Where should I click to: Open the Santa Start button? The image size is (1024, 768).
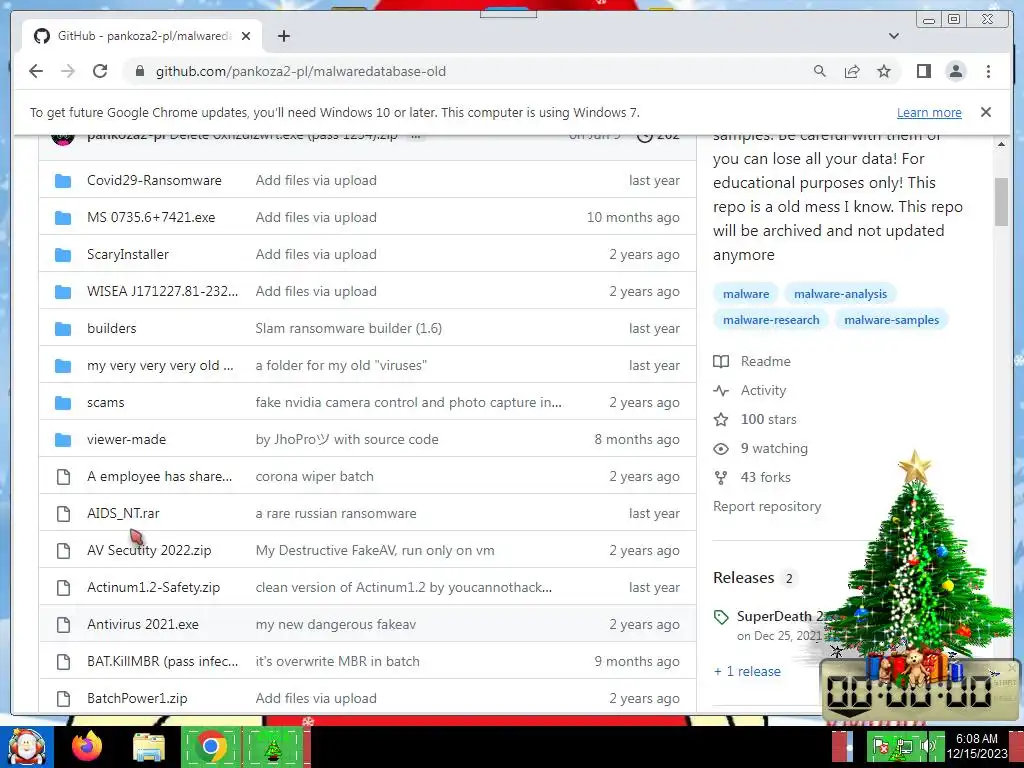pyautogui.click(x=26, y=746)
